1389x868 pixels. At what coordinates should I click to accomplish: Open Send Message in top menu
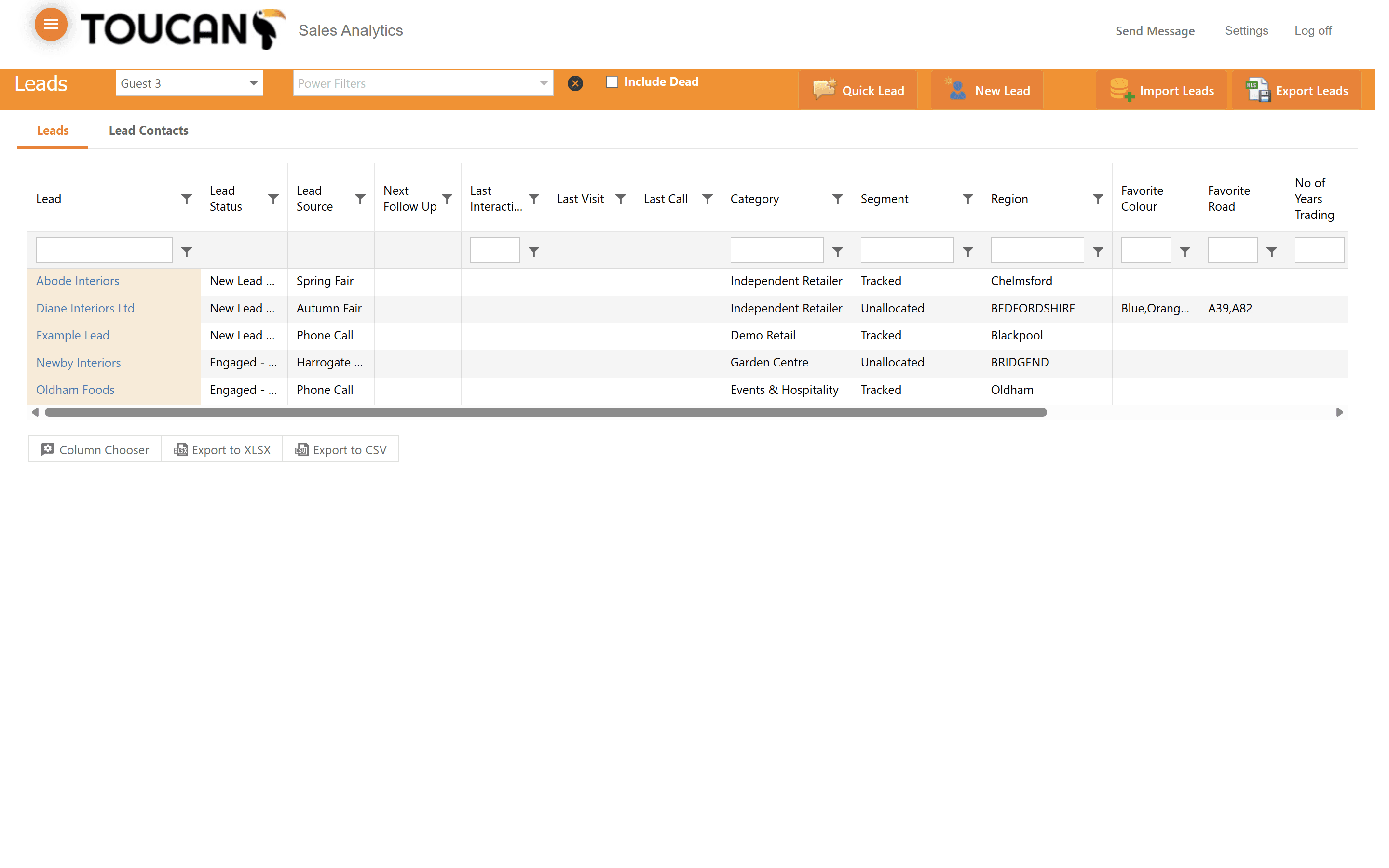pos(1155,31)
